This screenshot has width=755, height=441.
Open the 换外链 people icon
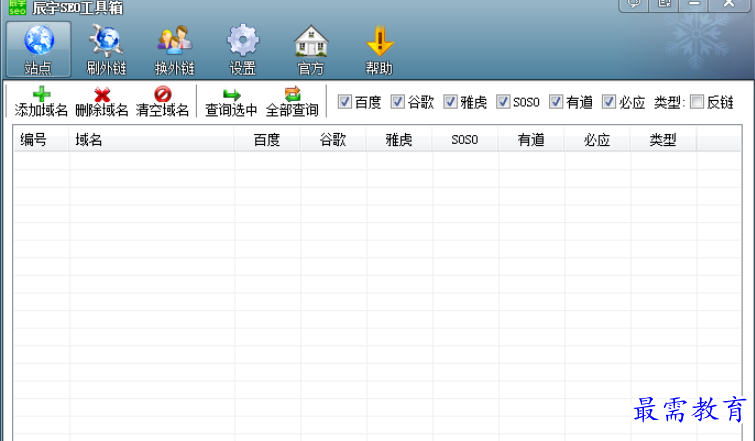click(x=174, y=50)
